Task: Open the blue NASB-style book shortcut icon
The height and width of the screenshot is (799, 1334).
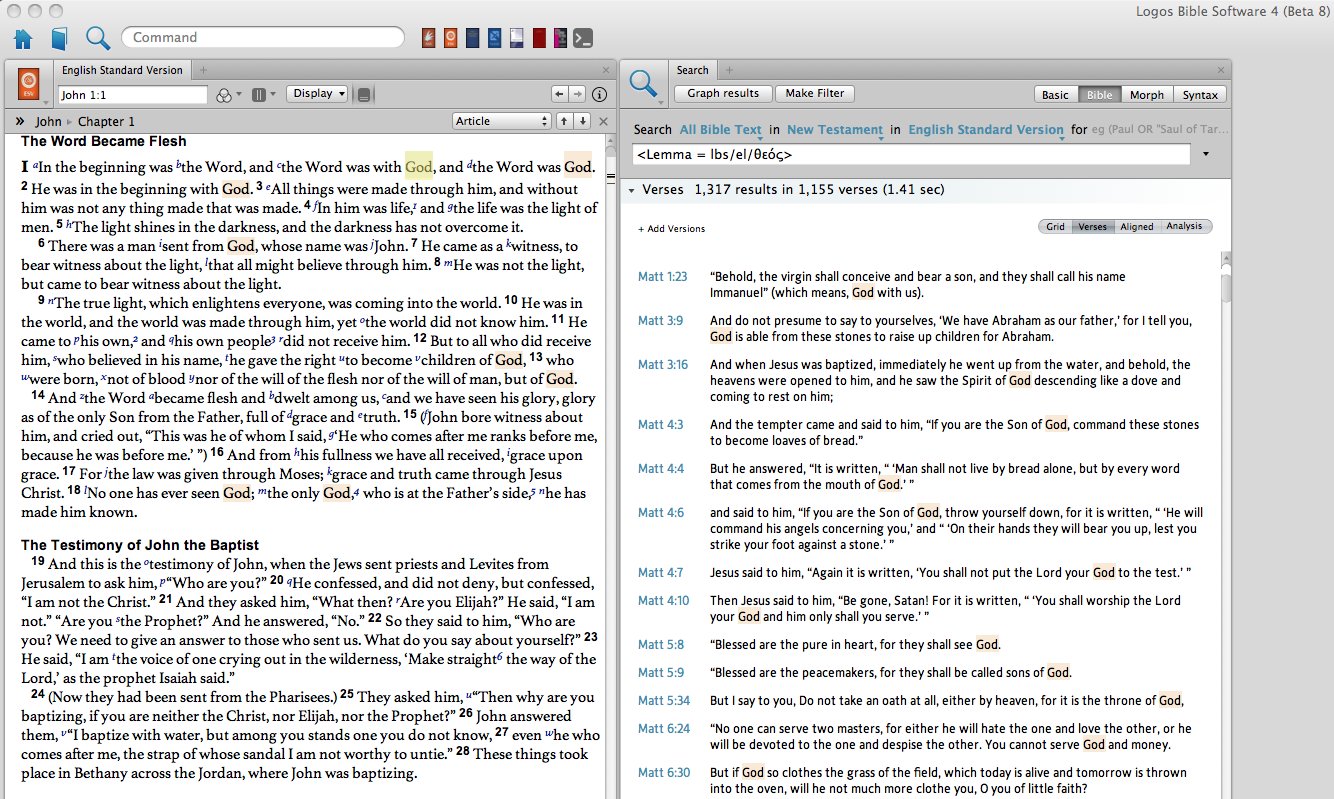Action: pos(494,38)
